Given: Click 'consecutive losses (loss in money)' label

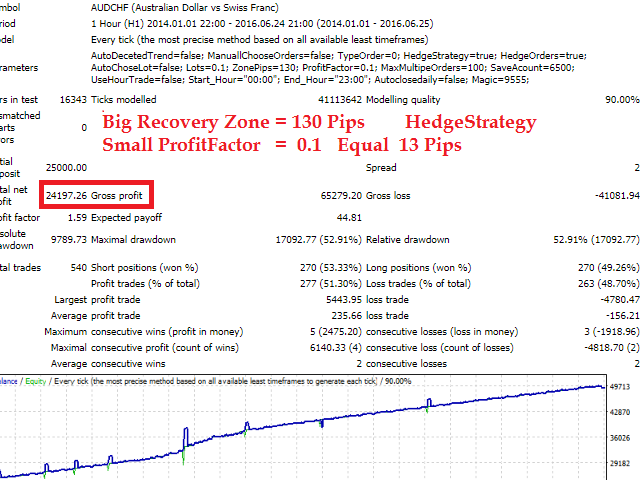Looking at the screenshot, I should (x=442, y=332).
